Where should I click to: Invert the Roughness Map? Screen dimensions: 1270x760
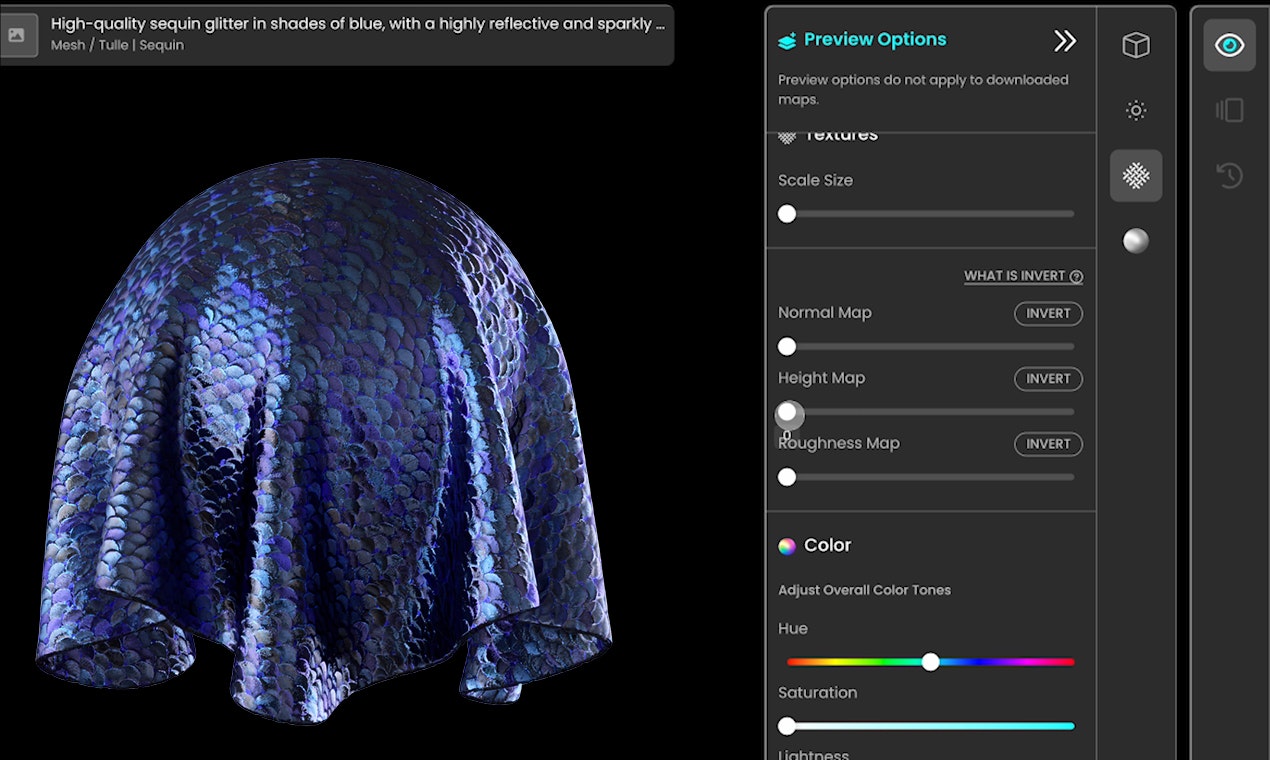coord(1048,444)
